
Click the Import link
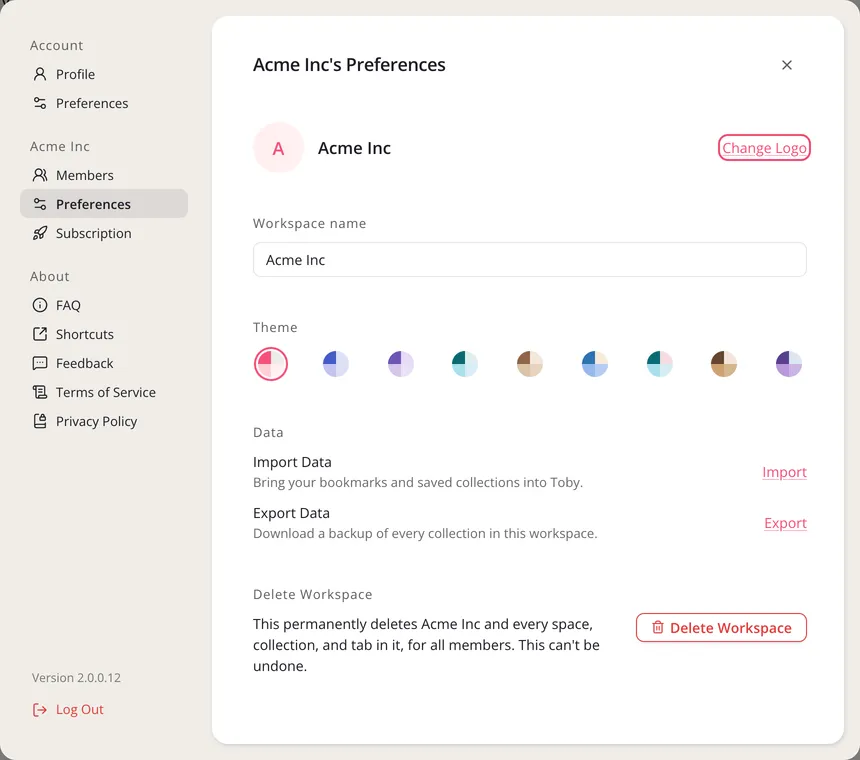784,472
